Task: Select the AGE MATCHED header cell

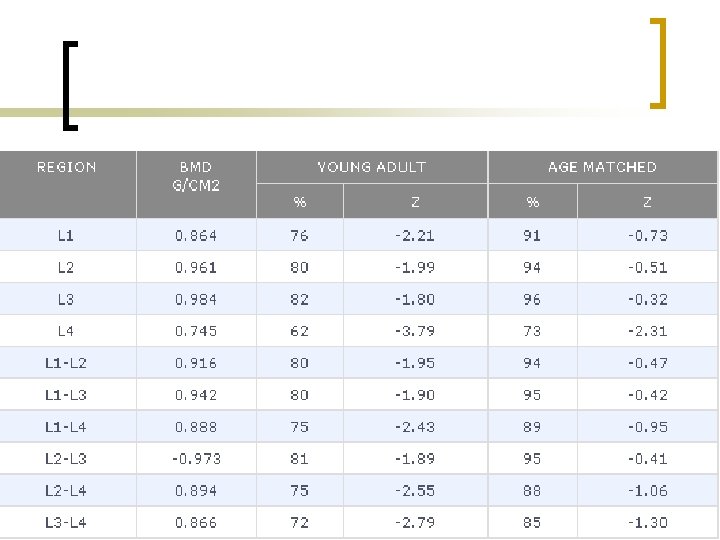Action: tap(602, 167)
